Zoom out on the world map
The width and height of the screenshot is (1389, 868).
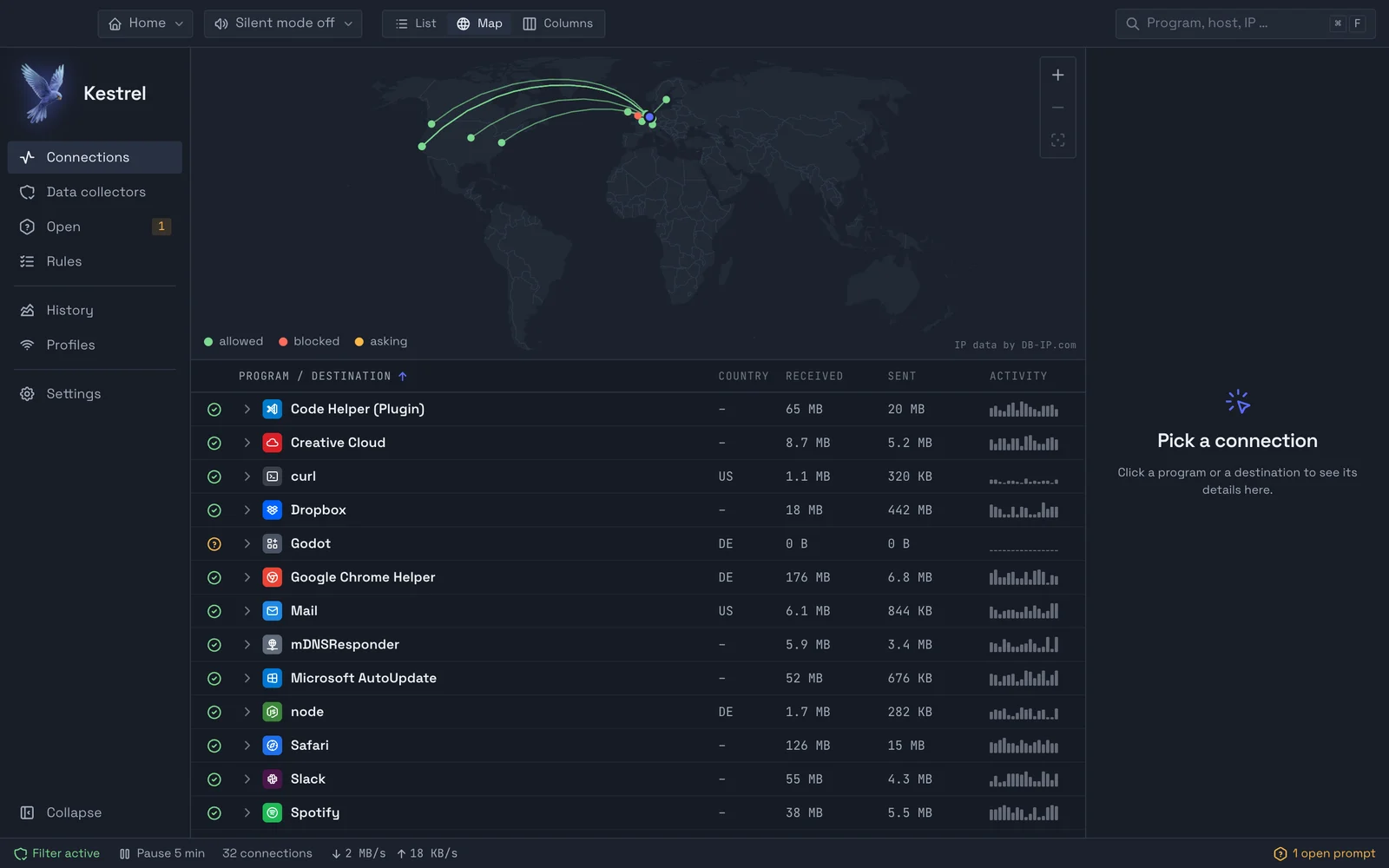(1057, 108)
